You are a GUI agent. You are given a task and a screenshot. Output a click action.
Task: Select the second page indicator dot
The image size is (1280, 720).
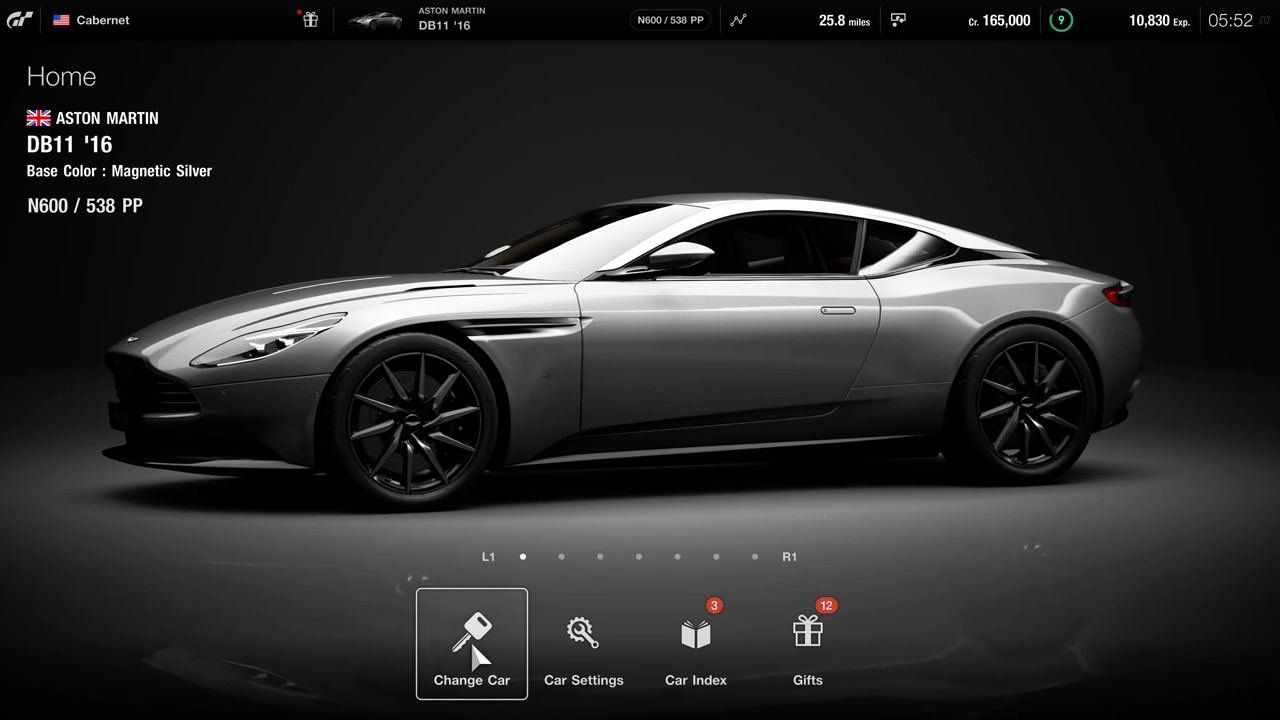click(561, 557)
